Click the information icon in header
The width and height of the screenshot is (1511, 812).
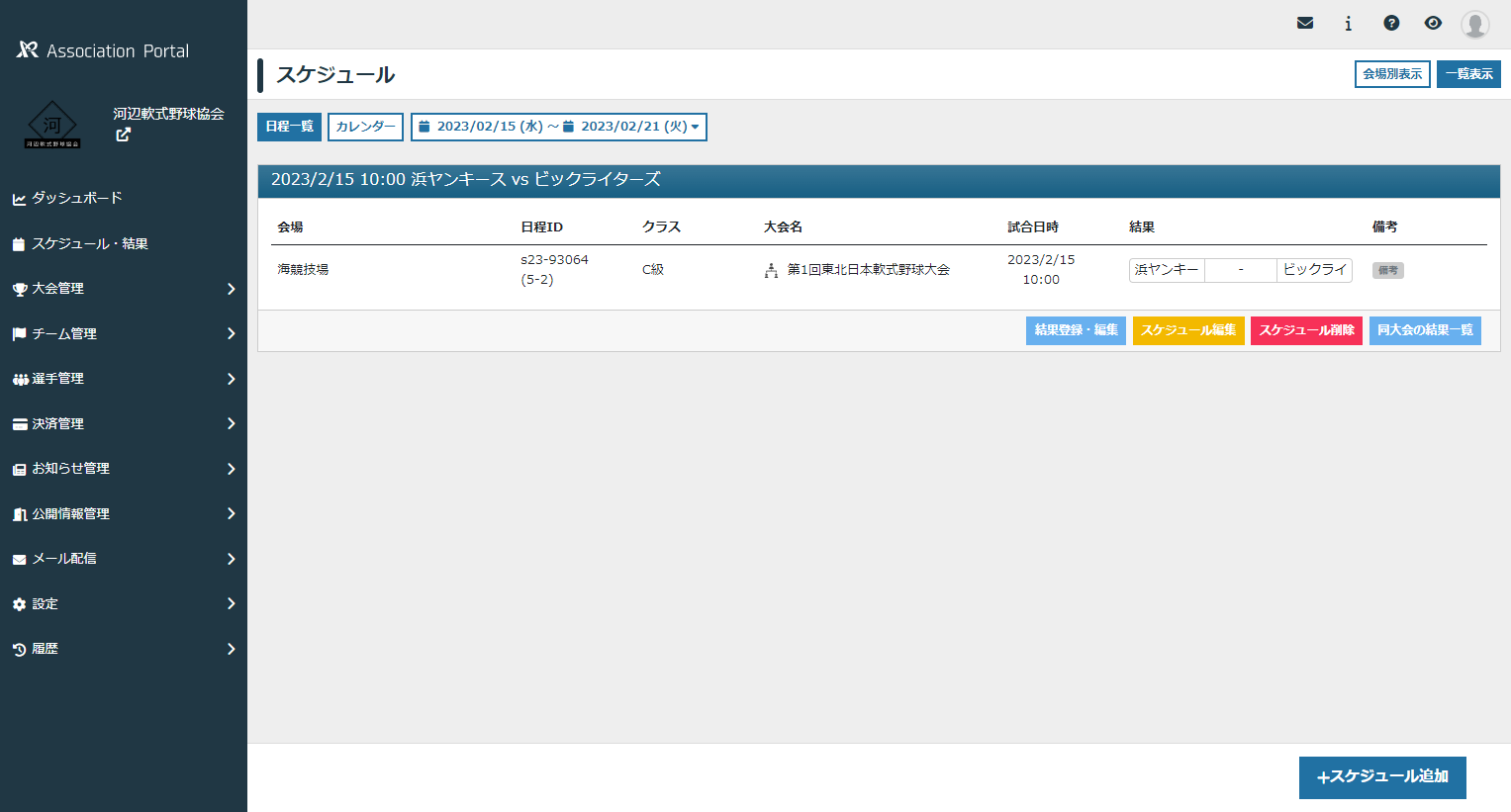1348,24
